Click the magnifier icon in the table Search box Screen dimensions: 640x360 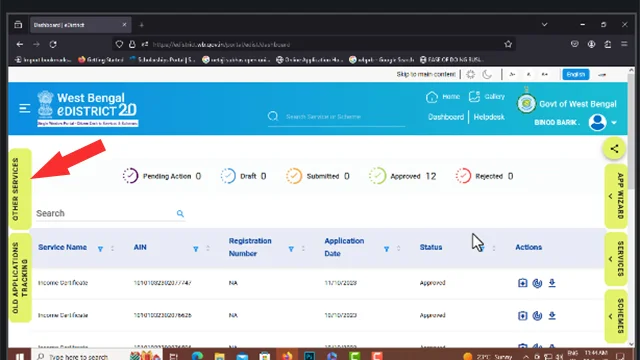tap(180, 213)
